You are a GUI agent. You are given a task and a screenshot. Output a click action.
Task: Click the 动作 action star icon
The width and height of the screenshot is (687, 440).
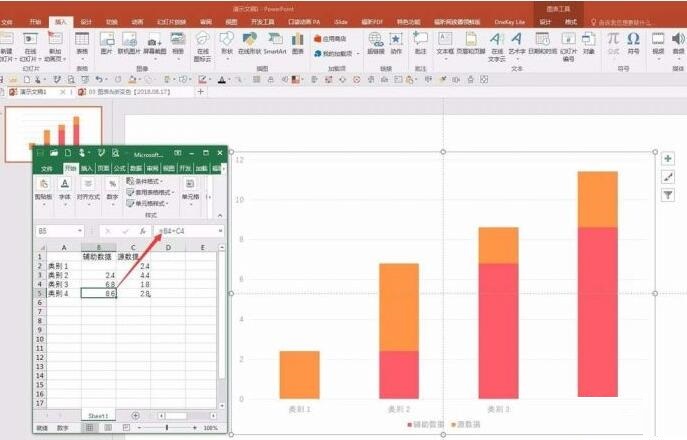click(x=396, y=43)
